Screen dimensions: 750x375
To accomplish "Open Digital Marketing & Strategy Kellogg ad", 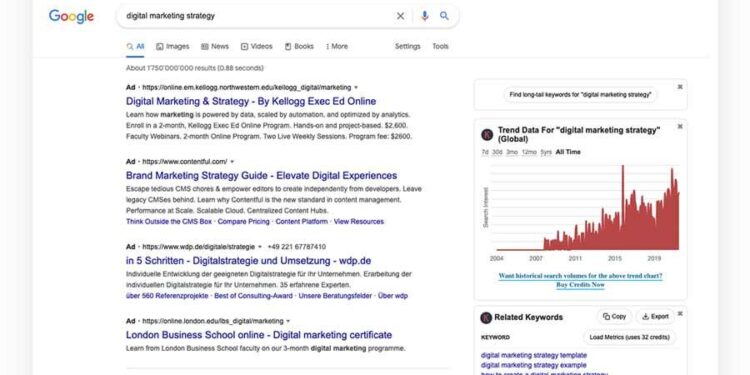I will point(251,101).
